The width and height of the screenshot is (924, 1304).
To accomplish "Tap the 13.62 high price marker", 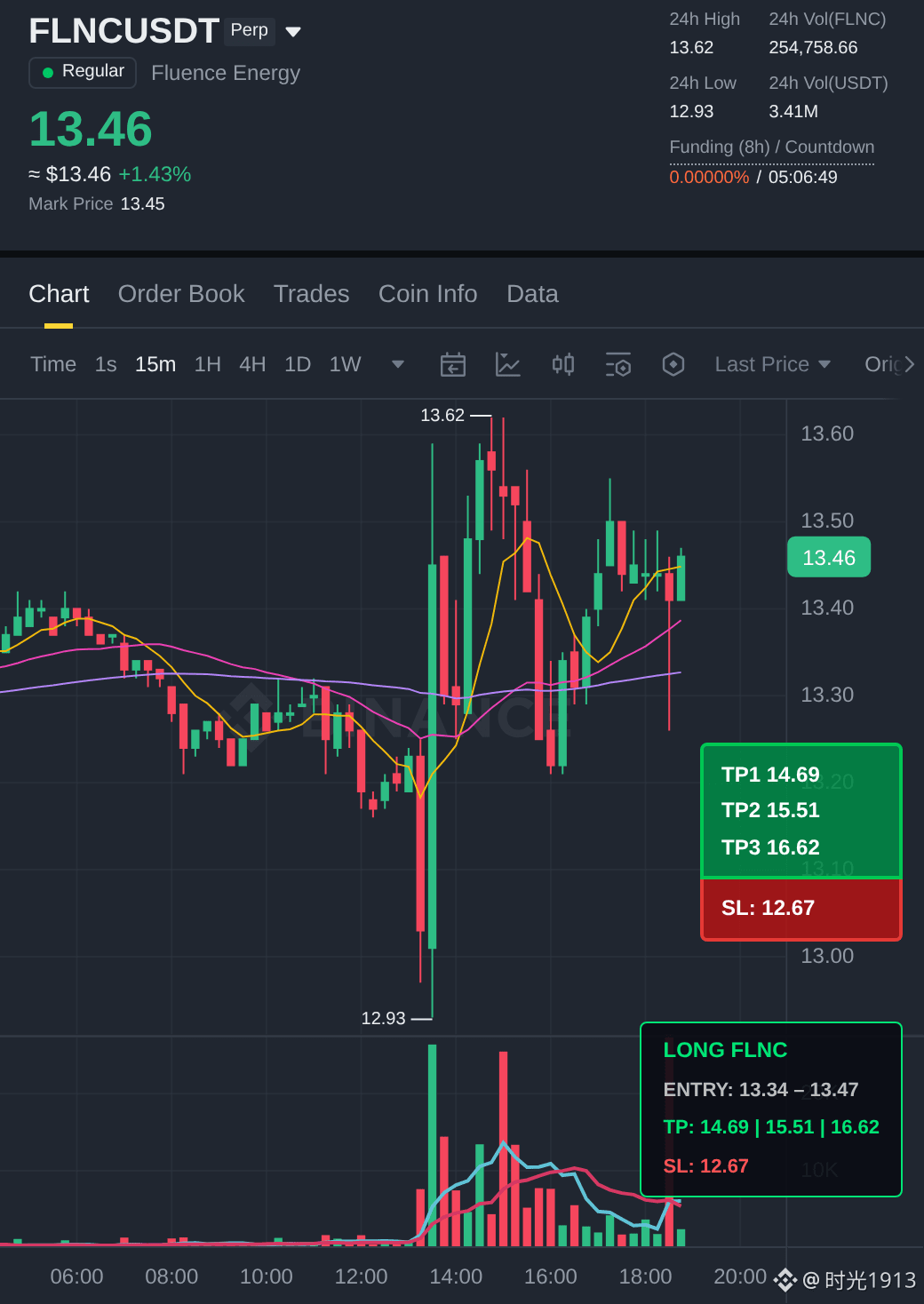I will [x=442, y=416].
